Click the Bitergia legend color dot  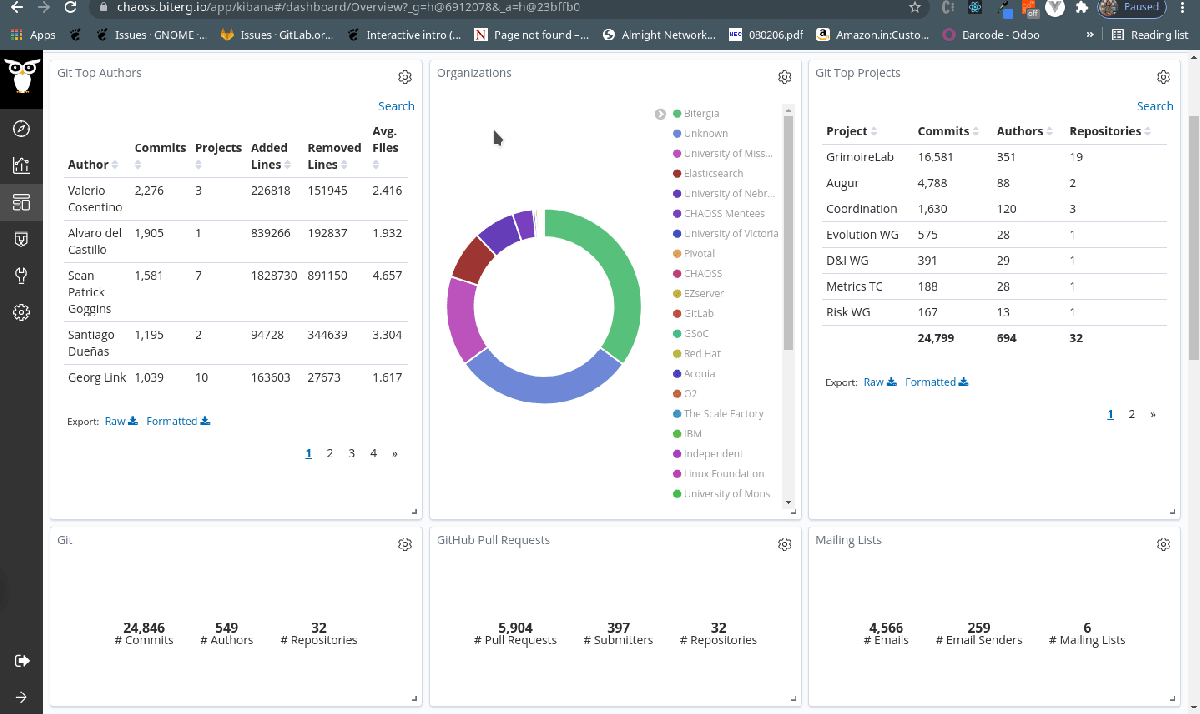(677, 114)
